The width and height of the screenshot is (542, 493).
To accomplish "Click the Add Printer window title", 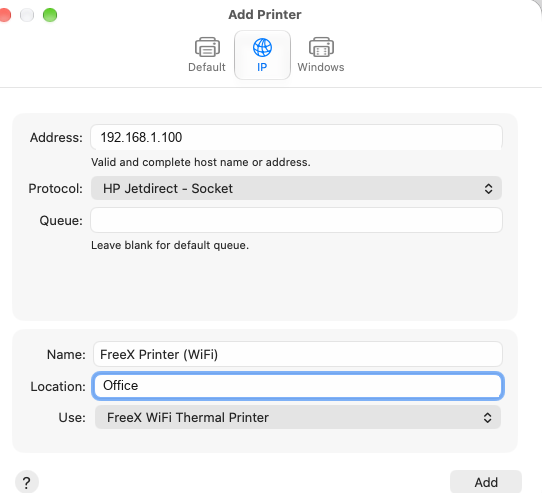I will point(265,15).
